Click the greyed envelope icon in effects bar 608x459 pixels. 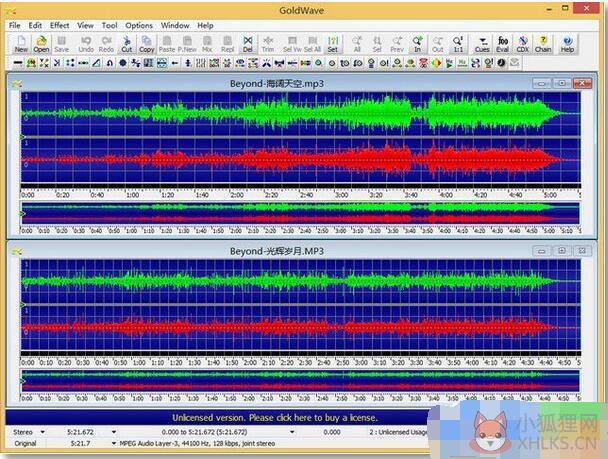tap(515, 63)
